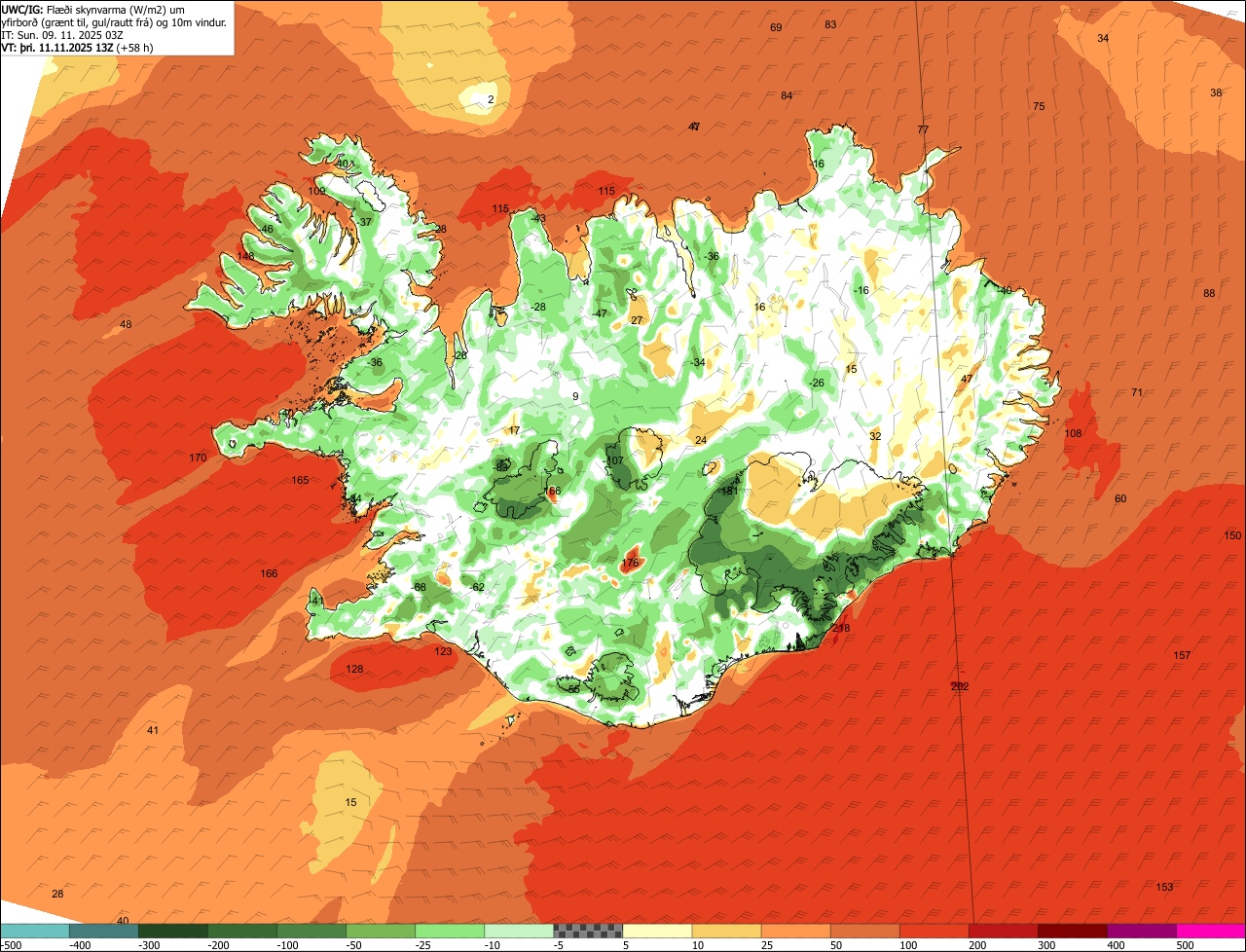
Task: Click the light teal legend swatch between -500 and -400
Action: coord(35,931)
